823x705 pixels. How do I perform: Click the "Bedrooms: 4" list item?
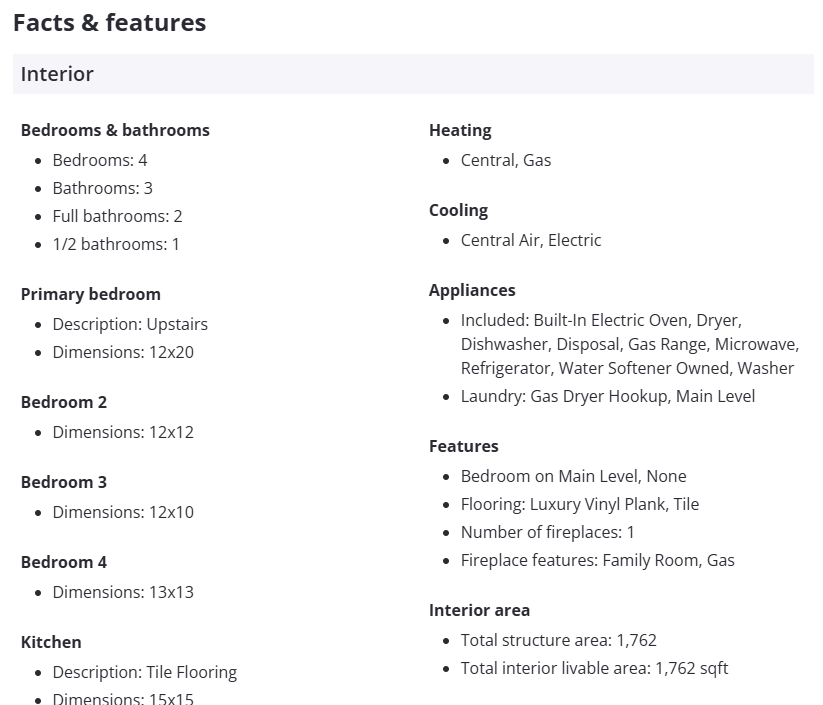pyautogui.click(x=100, y=160)
